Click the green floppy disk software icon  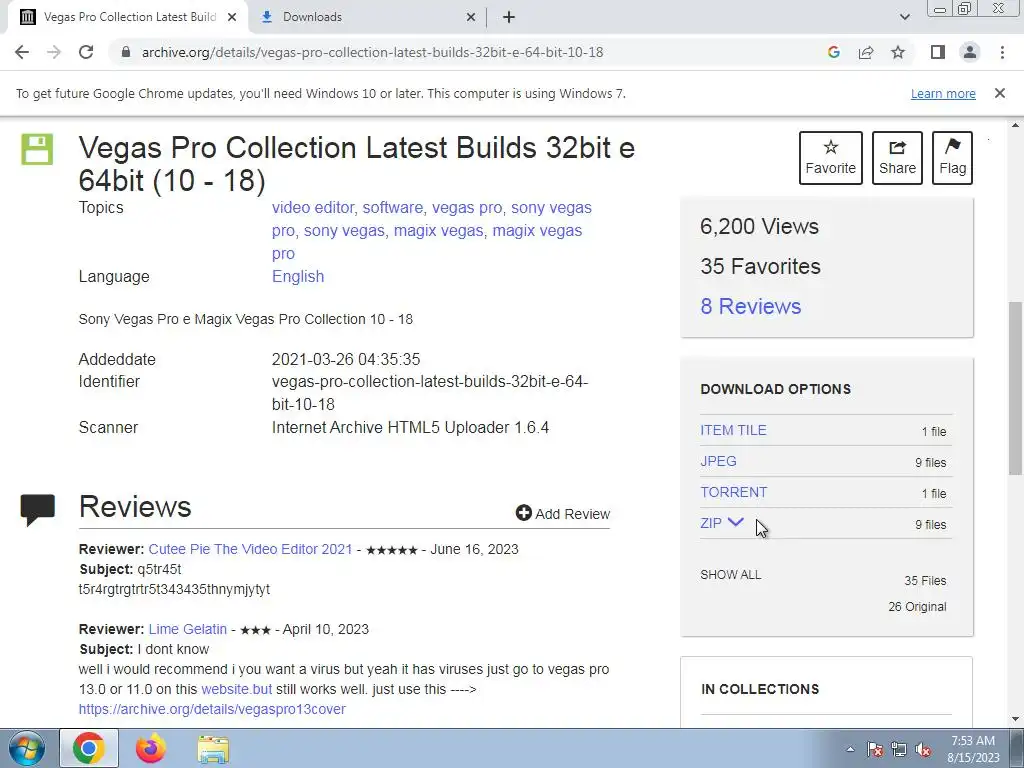tap(37, 149)
